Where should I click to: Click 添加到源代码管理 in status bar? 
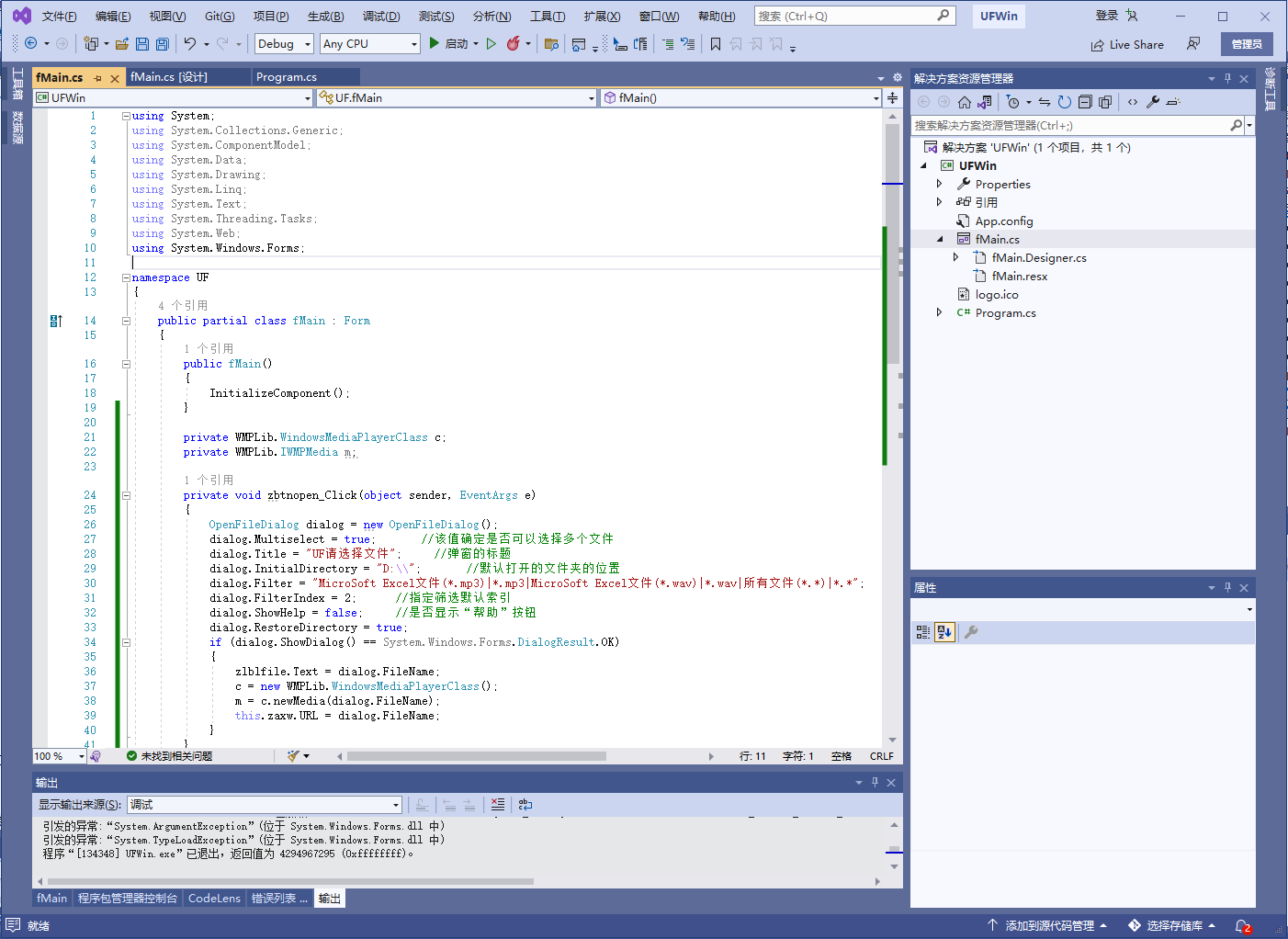click(x=1047, y=925)
